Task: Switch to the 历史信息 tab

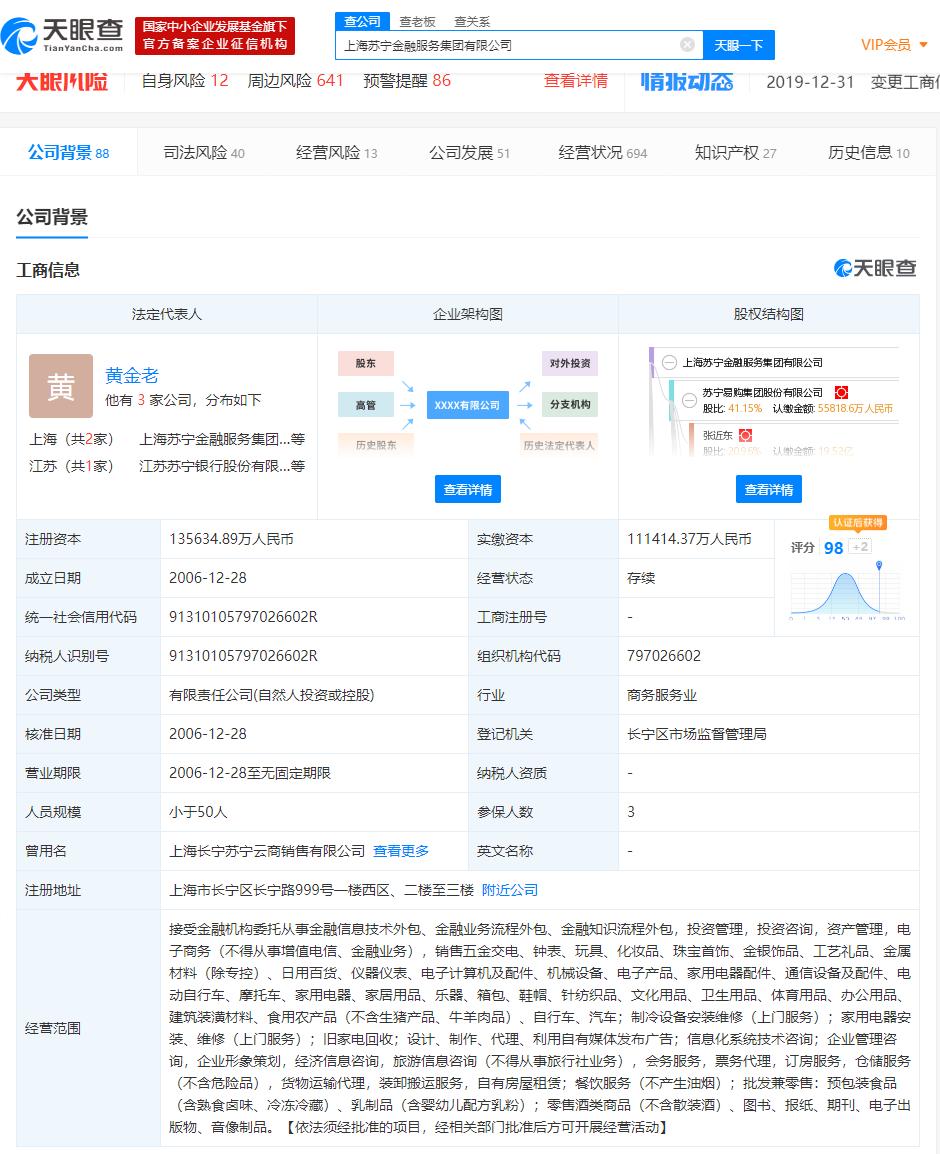Action: pos(860,153)
